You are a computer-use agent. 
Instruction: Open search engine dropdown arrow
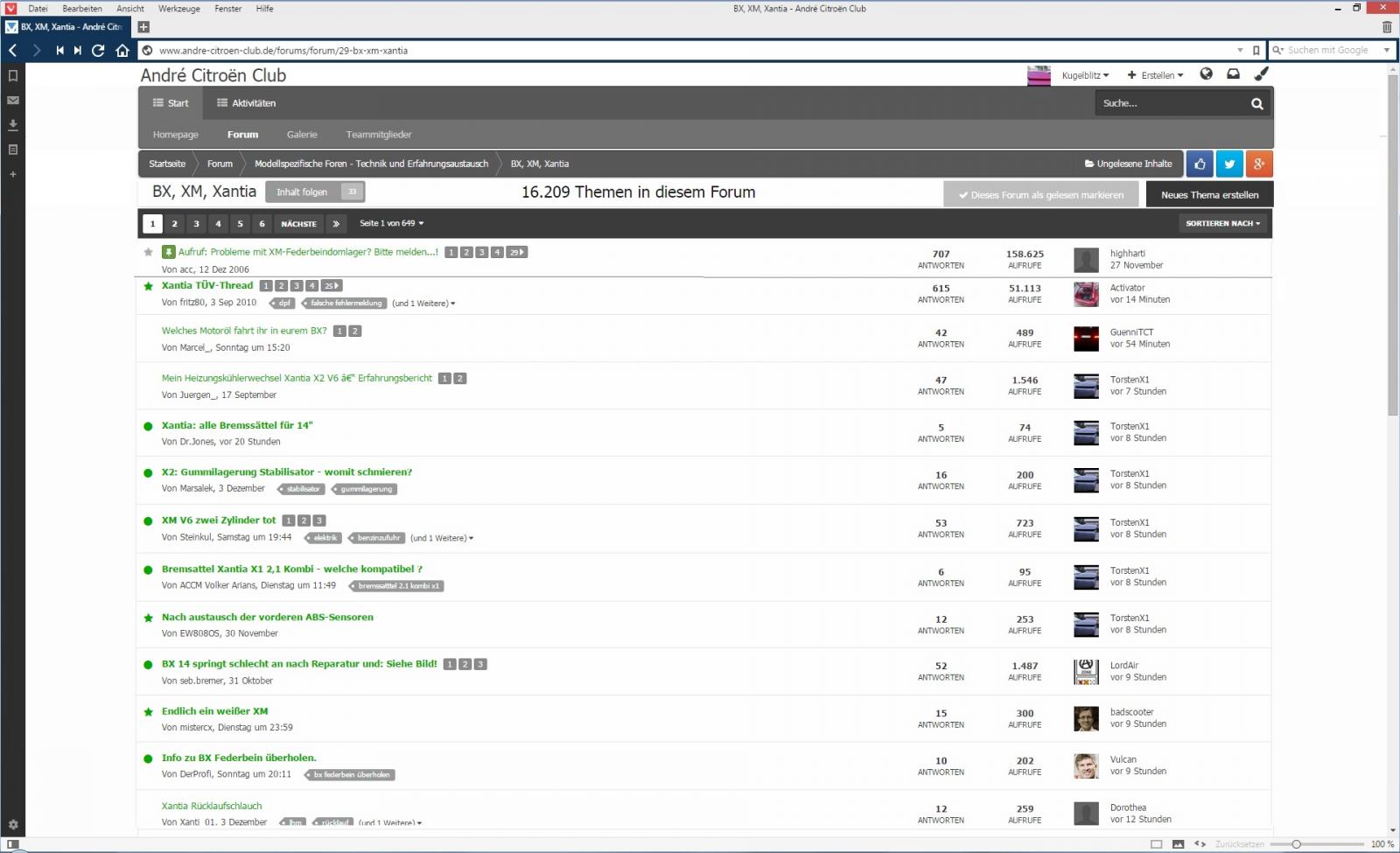(1386, 51)
